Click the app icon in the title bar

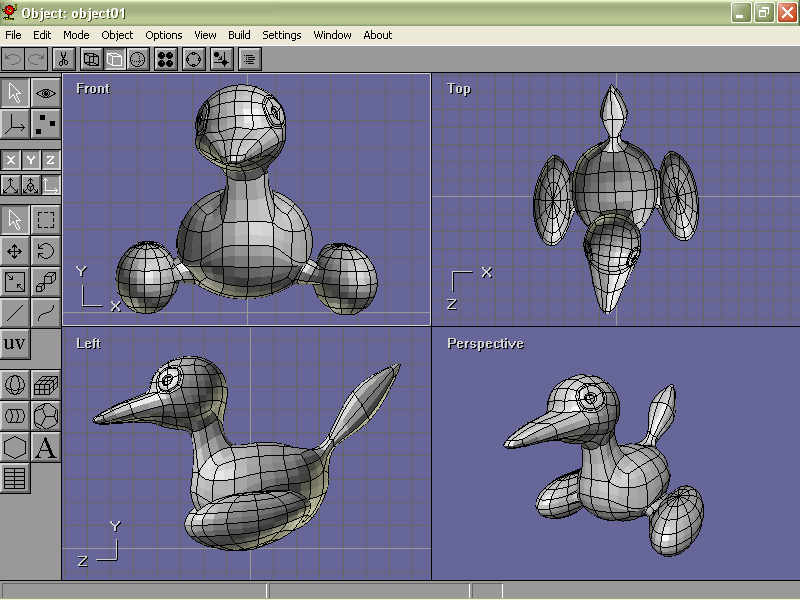(9, 12)
